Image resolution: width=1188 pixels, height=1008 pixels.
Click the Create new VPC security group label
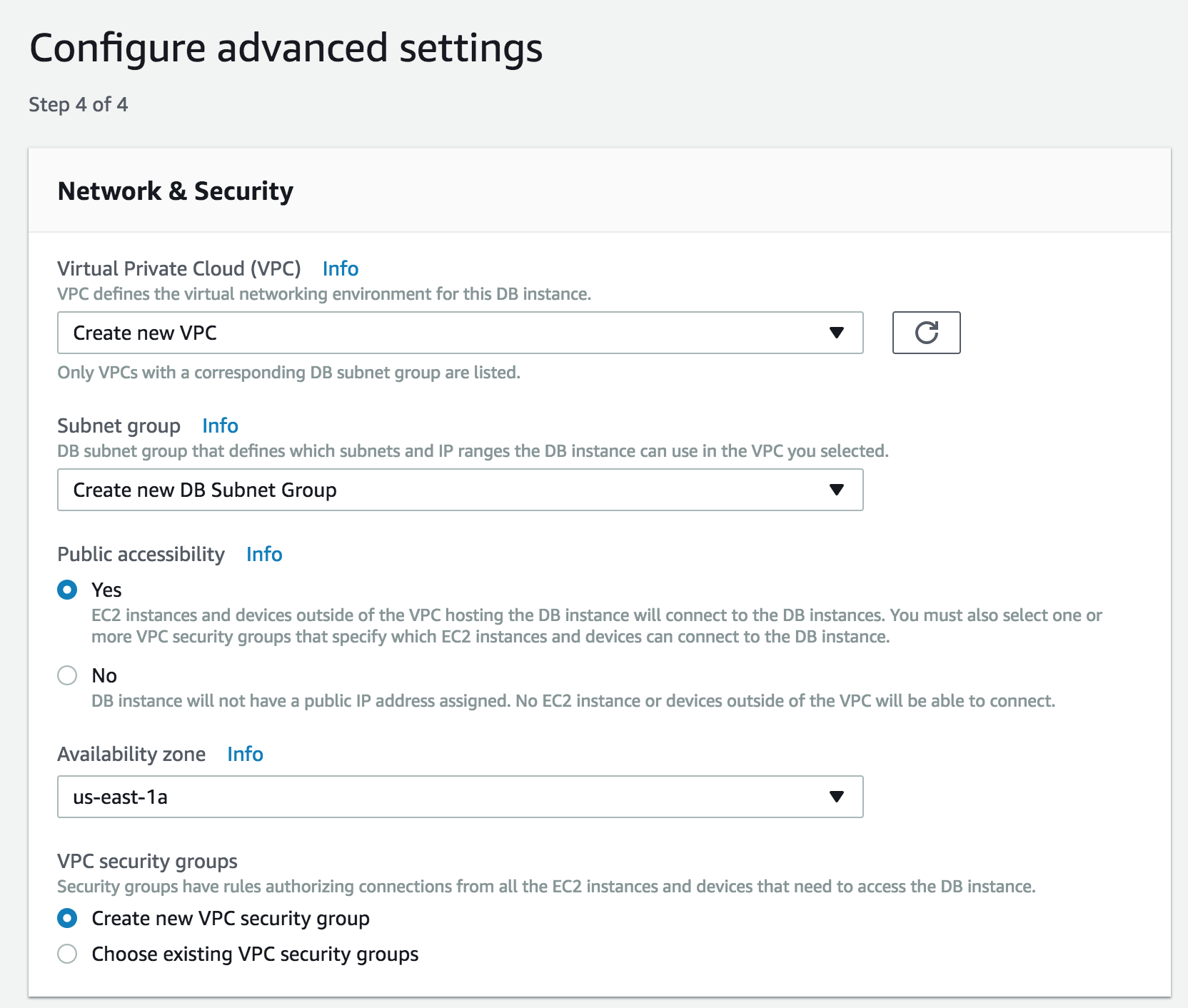(231, 918)
